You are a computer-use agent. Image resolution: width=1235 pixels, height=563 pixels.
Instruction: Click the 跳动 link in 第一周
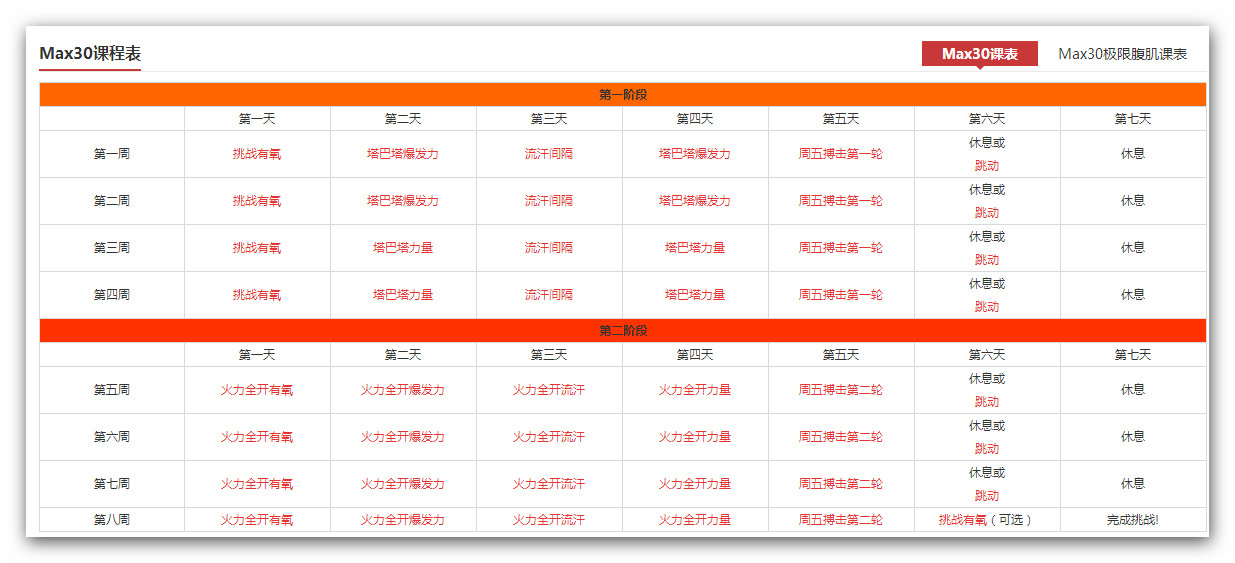pyautogui.click(x=987, y=166)
